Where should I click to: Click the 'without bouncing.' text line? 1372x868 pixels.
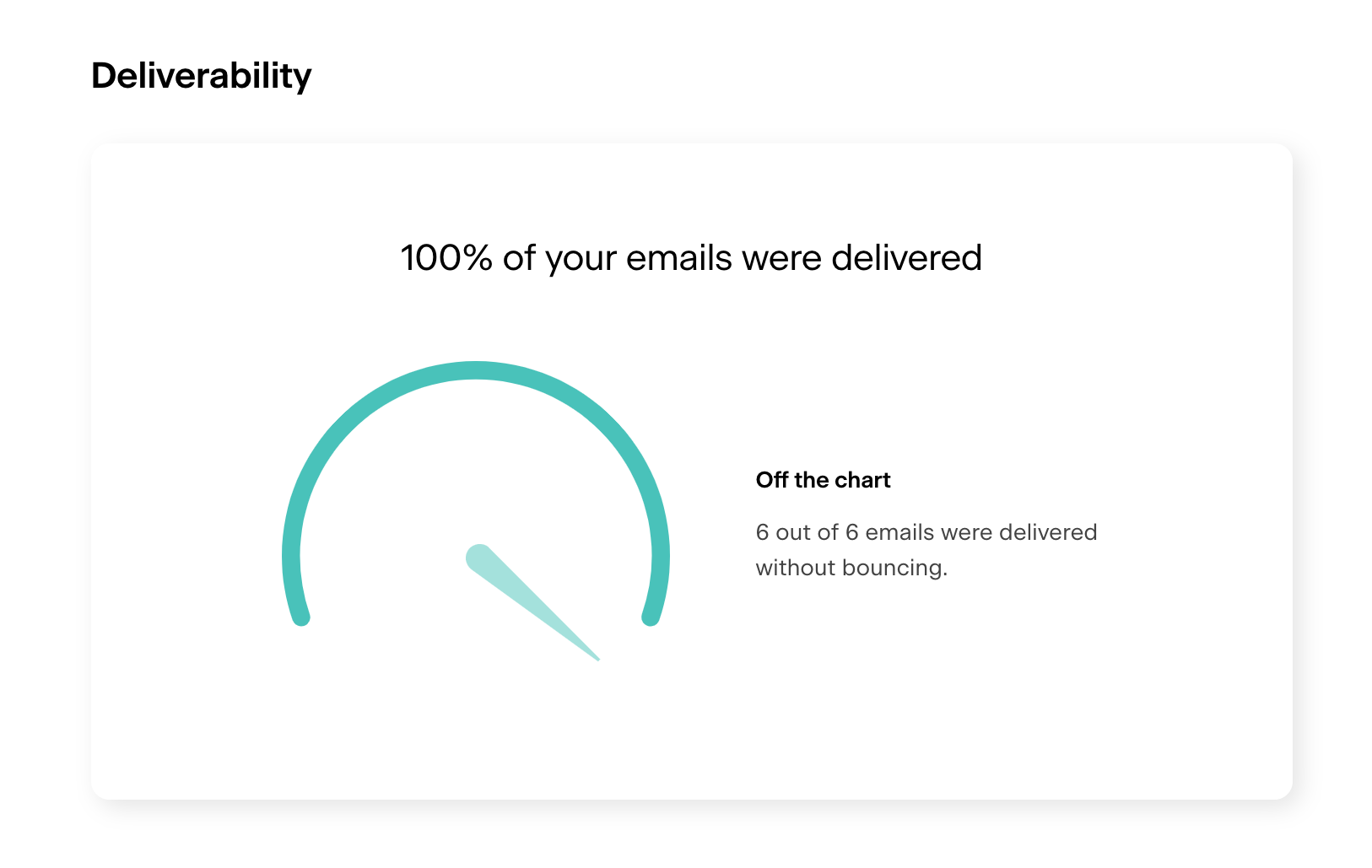tap(851, 568)
